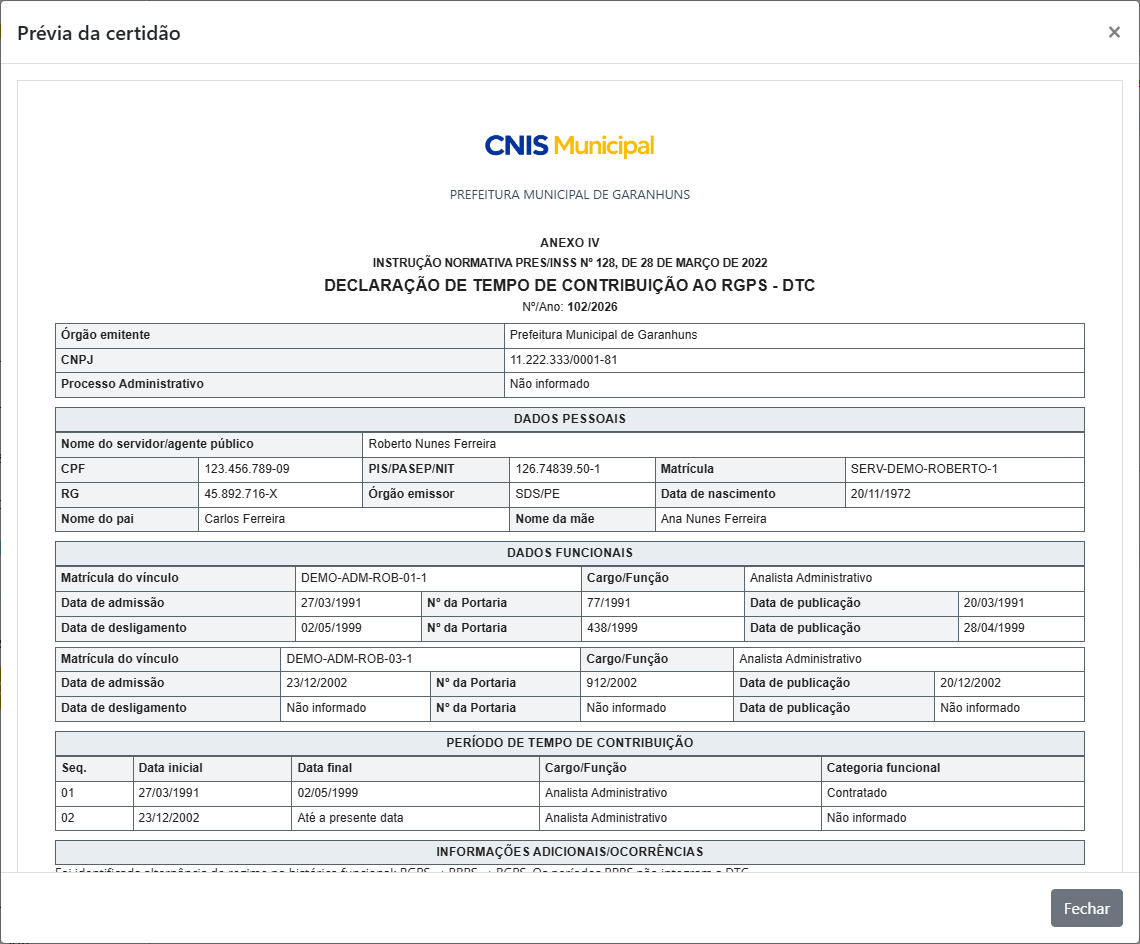Click the 'DECLARAÇÃO DE TEMPO DE CONTRIBUIÇÃO' title

569,285
